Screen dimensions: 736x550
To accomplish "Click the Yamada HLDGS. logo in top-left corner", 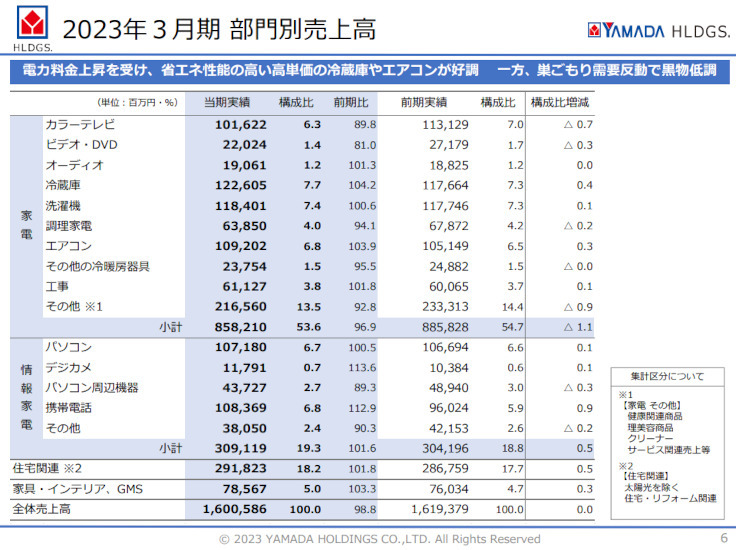I will (x=33, y=27).
